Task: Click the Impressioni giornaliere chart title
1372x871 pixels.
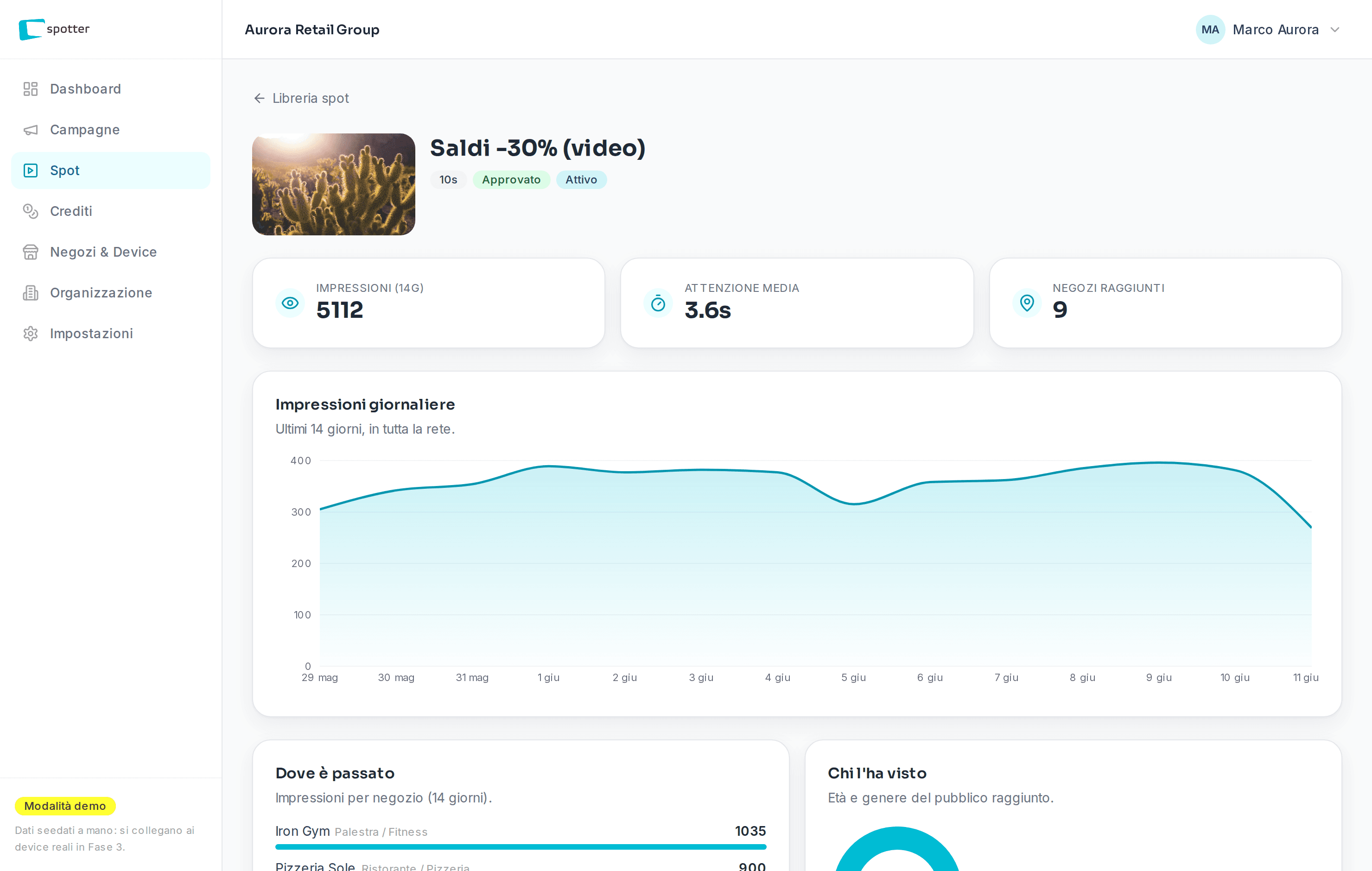Action: [x=365, y=404]
